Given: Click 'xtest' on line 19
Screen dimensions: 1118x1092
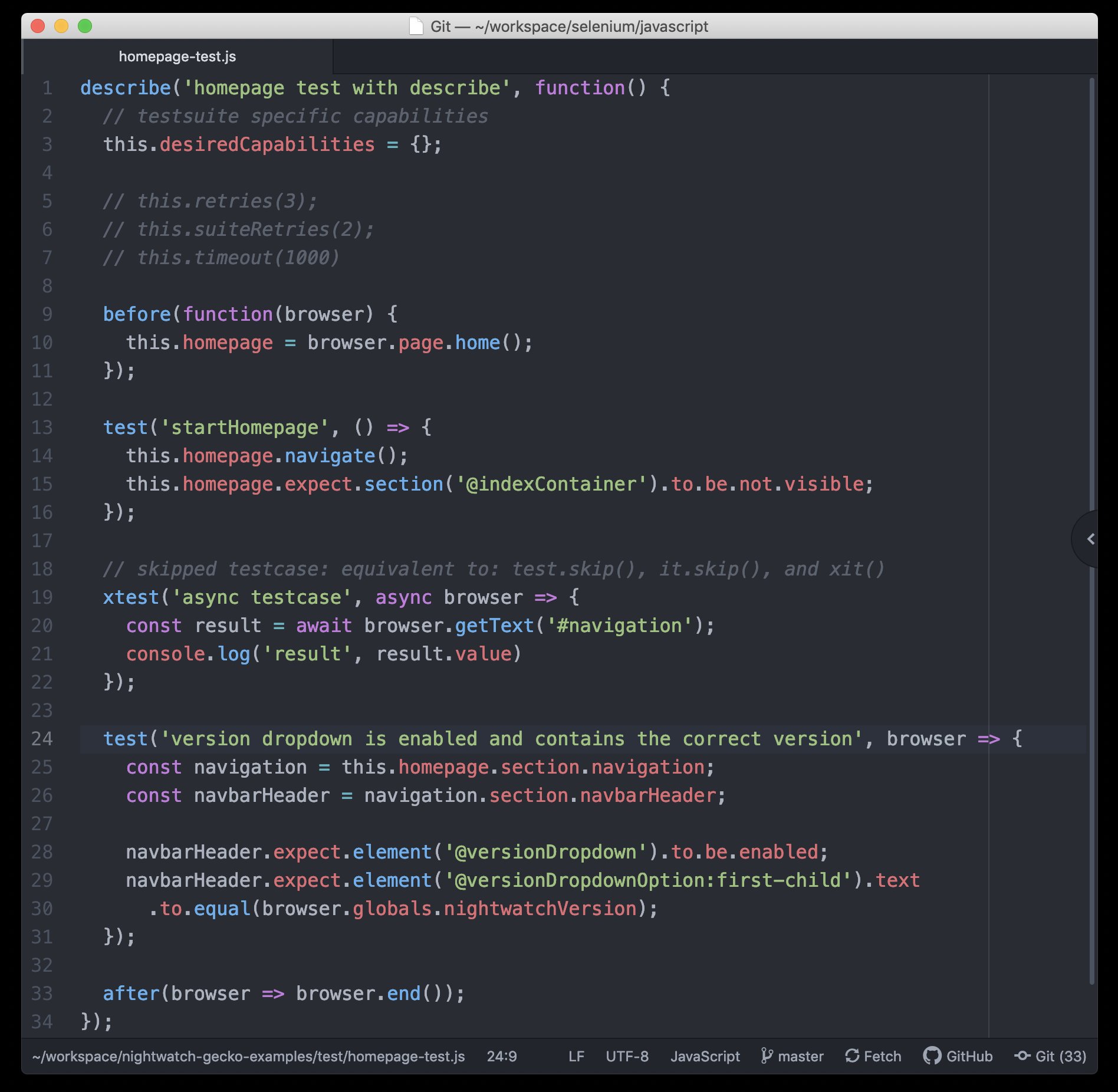Looking at the screenshot, I should pos(131,597).
